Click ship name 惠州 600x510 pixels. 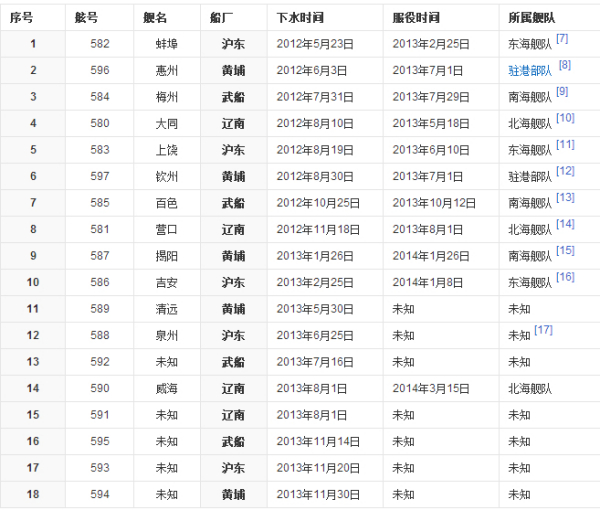(166, 70)
